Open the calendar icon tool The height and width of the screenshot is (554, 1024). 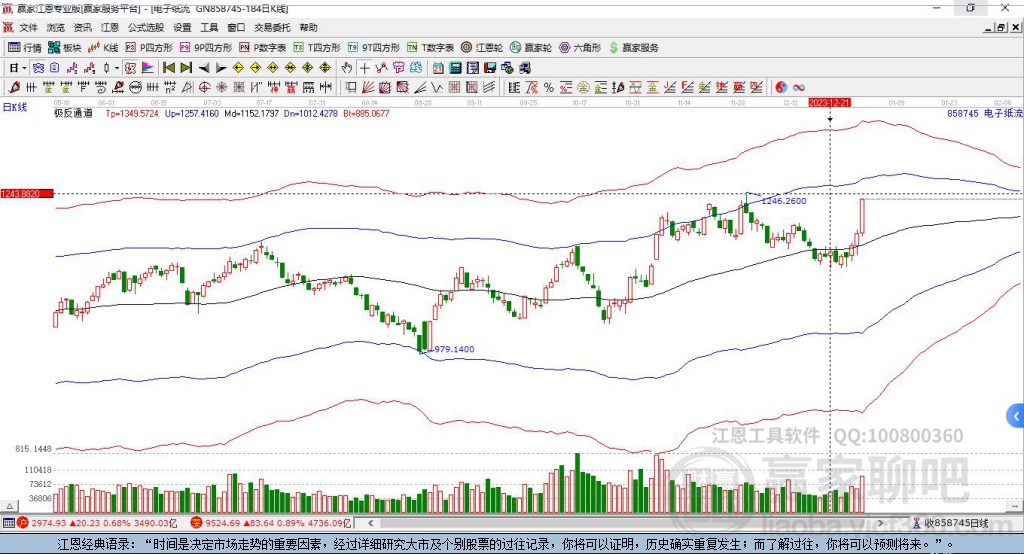pyautogui.click(x=438, y=68)
